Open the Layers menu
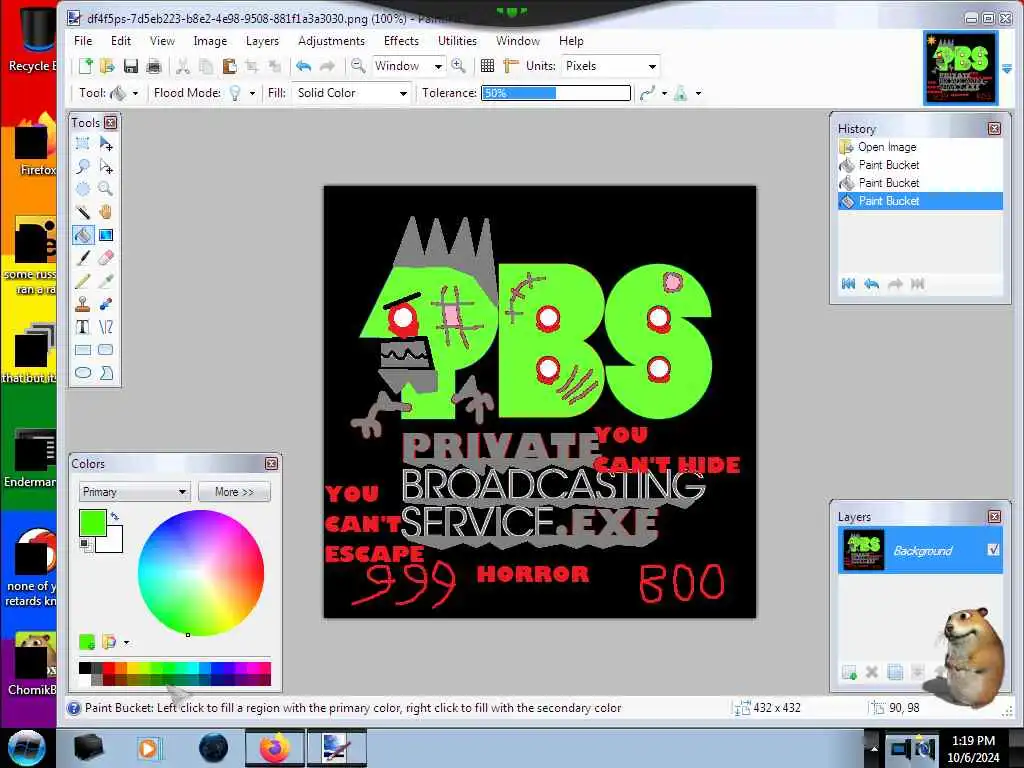 pyautogui.click(x=262, y=40)
